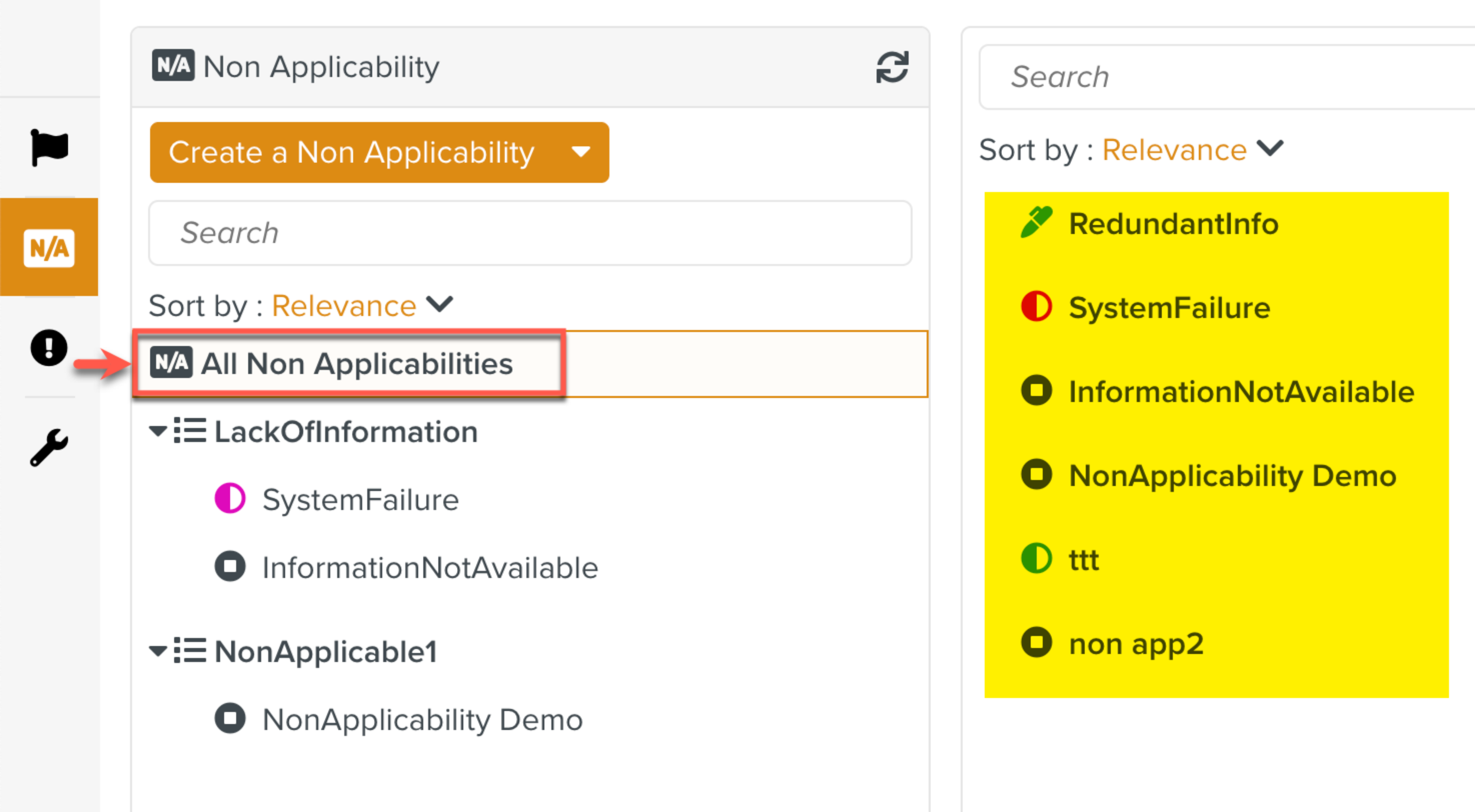The width and height of the screenshot is (1475, 812).
Task: Select InformationNotAvailable in the left tree
Action: 430,567
